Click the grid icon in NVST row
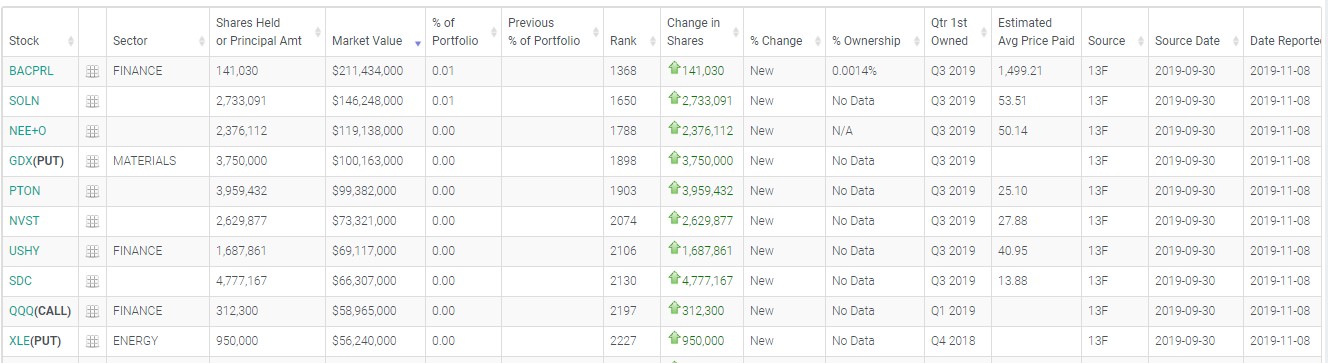This screenshot has width=1328, height=363. coord(92,221)
